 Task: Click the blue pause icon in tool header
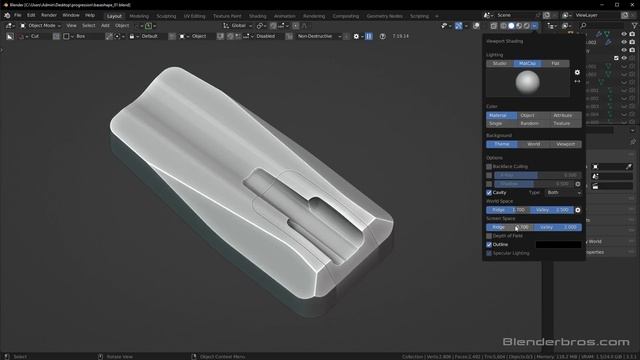tap(369, 36)
